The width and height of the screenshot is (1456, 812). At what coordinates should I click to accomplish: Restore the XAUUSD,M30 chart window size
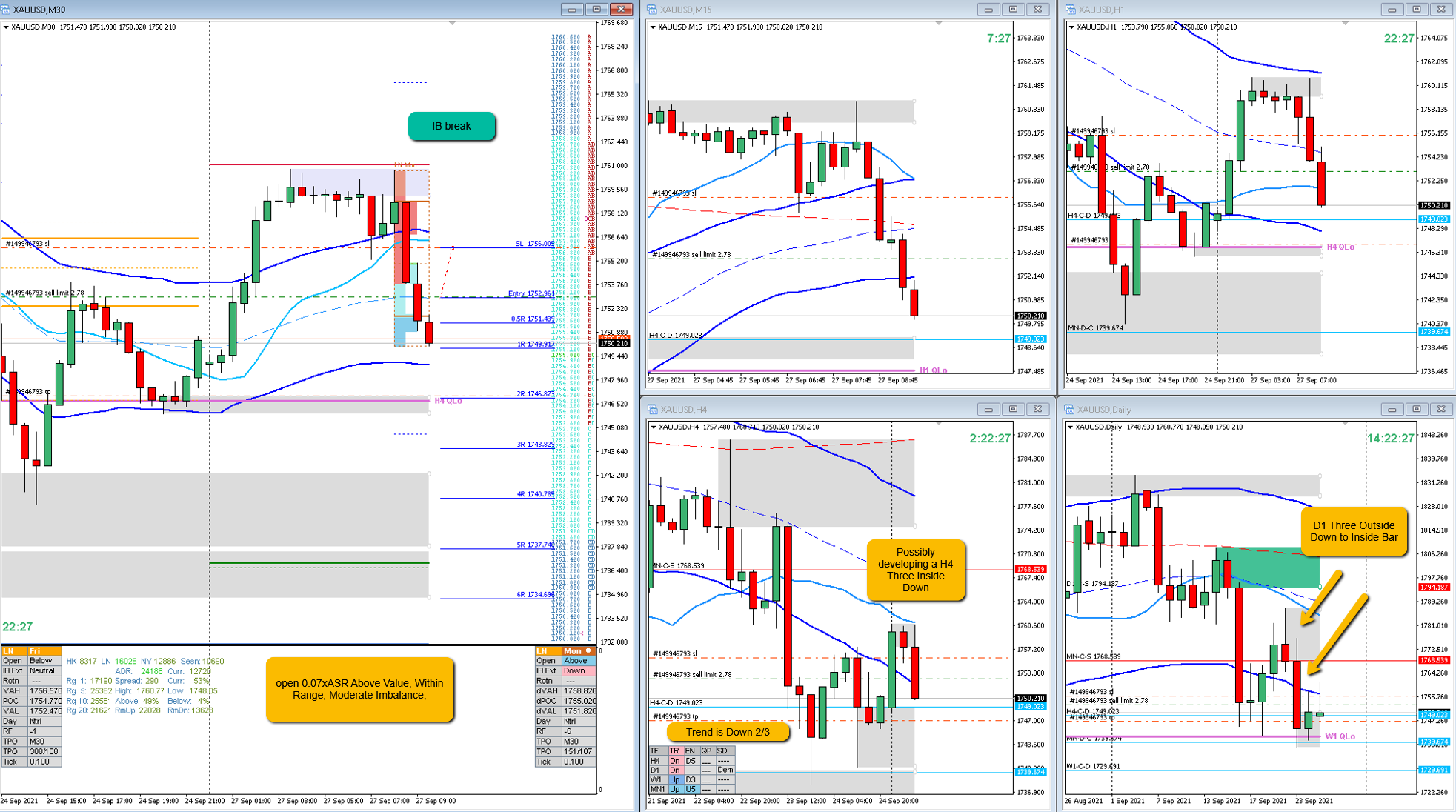pyautogui.click(x=596, y=10)
